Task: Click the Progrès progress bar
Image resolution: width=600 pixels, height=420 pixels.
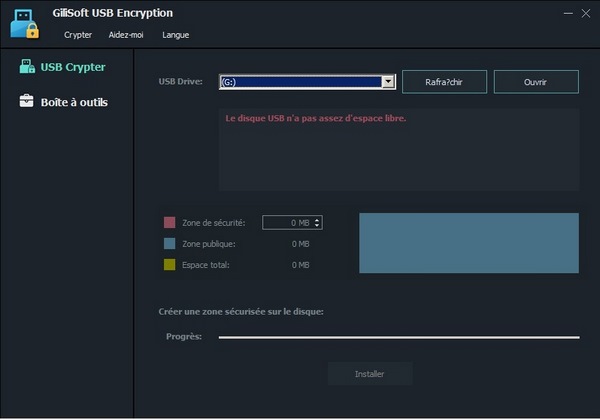Action: (x=399, y=337)
